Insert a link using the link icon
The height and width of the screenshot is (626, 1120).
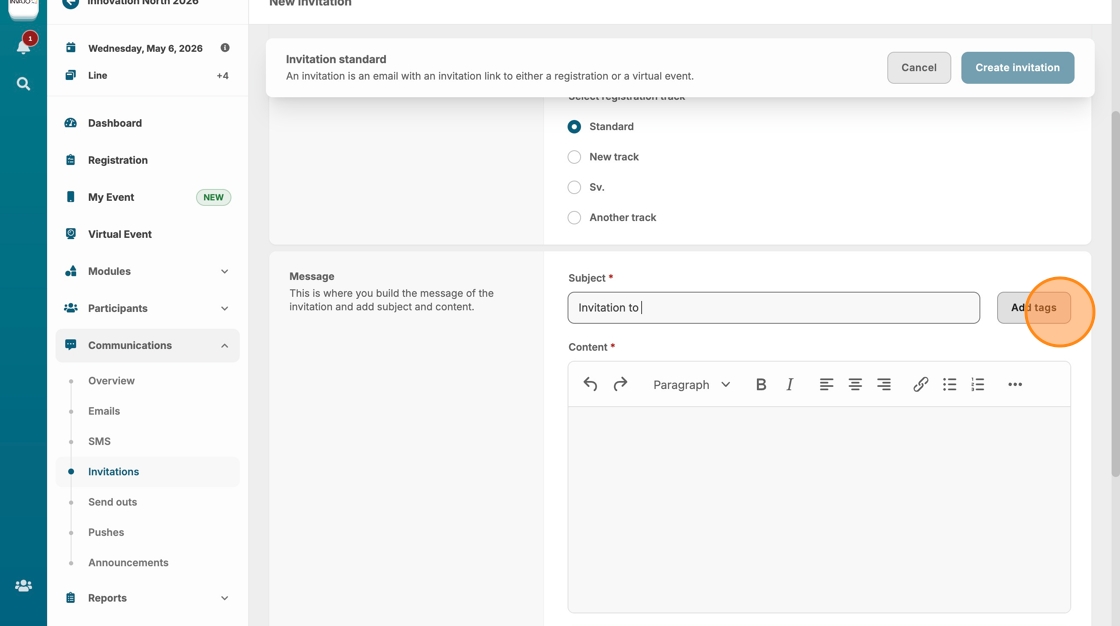coord(921,385)
